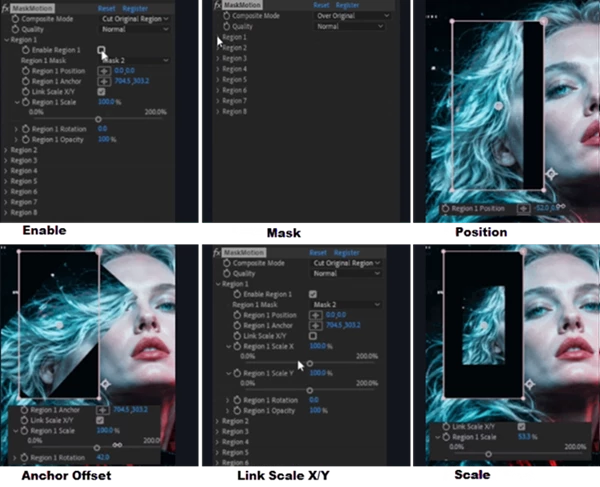Click scale value 53.3 in Scale panel
600x487 pixels.
click(524, 437)
